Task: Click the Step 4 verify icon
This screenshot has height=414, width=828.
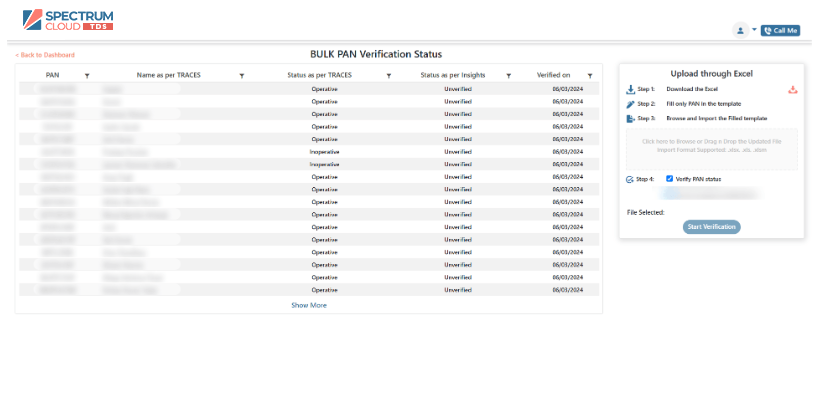Action: tap(630, 179)
